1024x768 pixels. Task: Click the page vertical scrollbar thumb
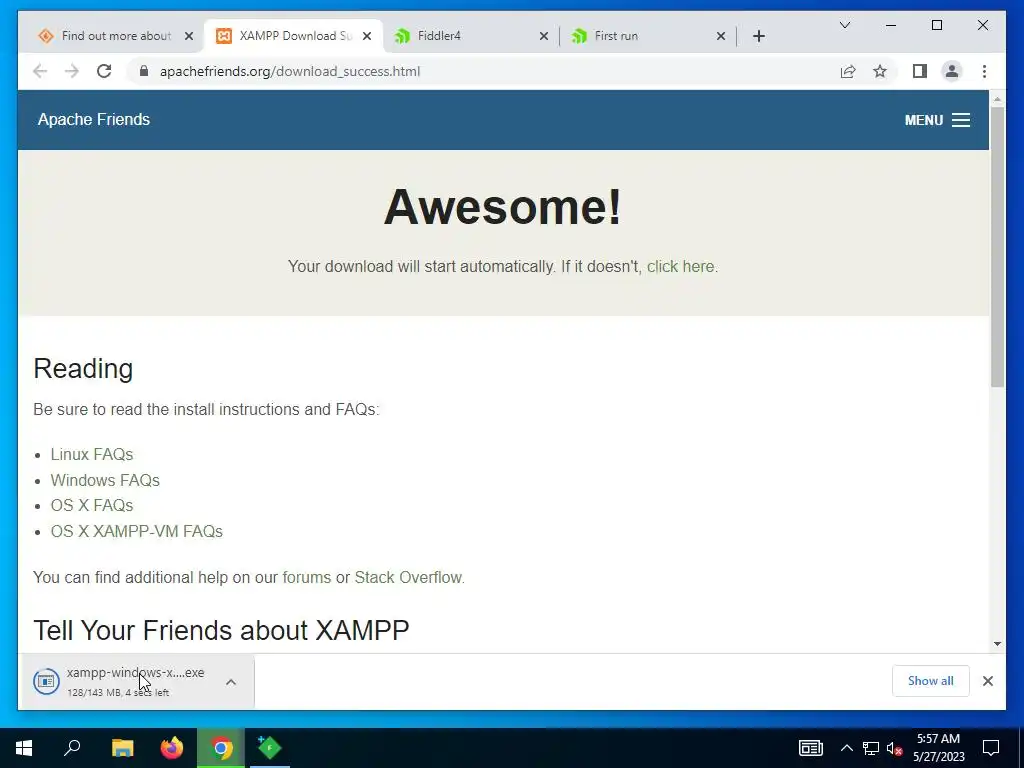click(x=997, y=247)
